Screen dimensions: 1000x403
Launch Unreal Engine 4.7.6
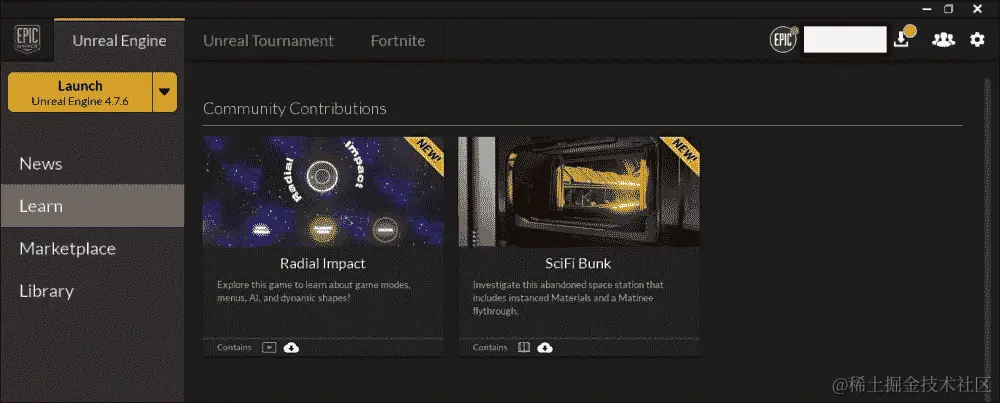click(80, 92)
